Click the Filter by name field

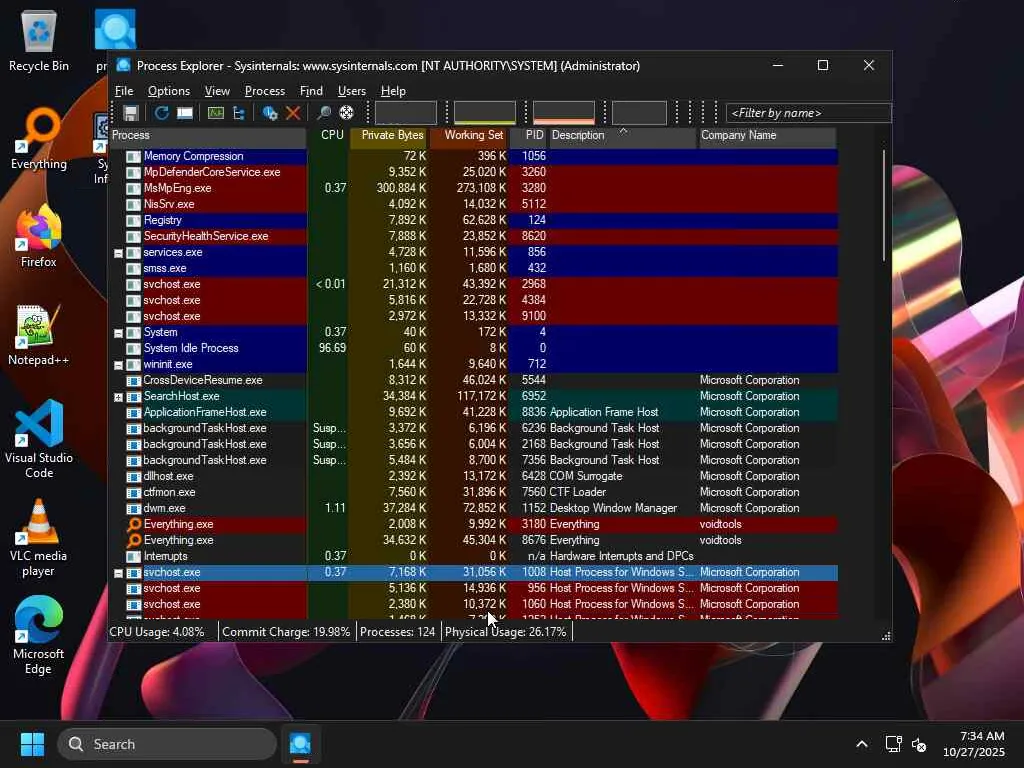click(808, 113)
